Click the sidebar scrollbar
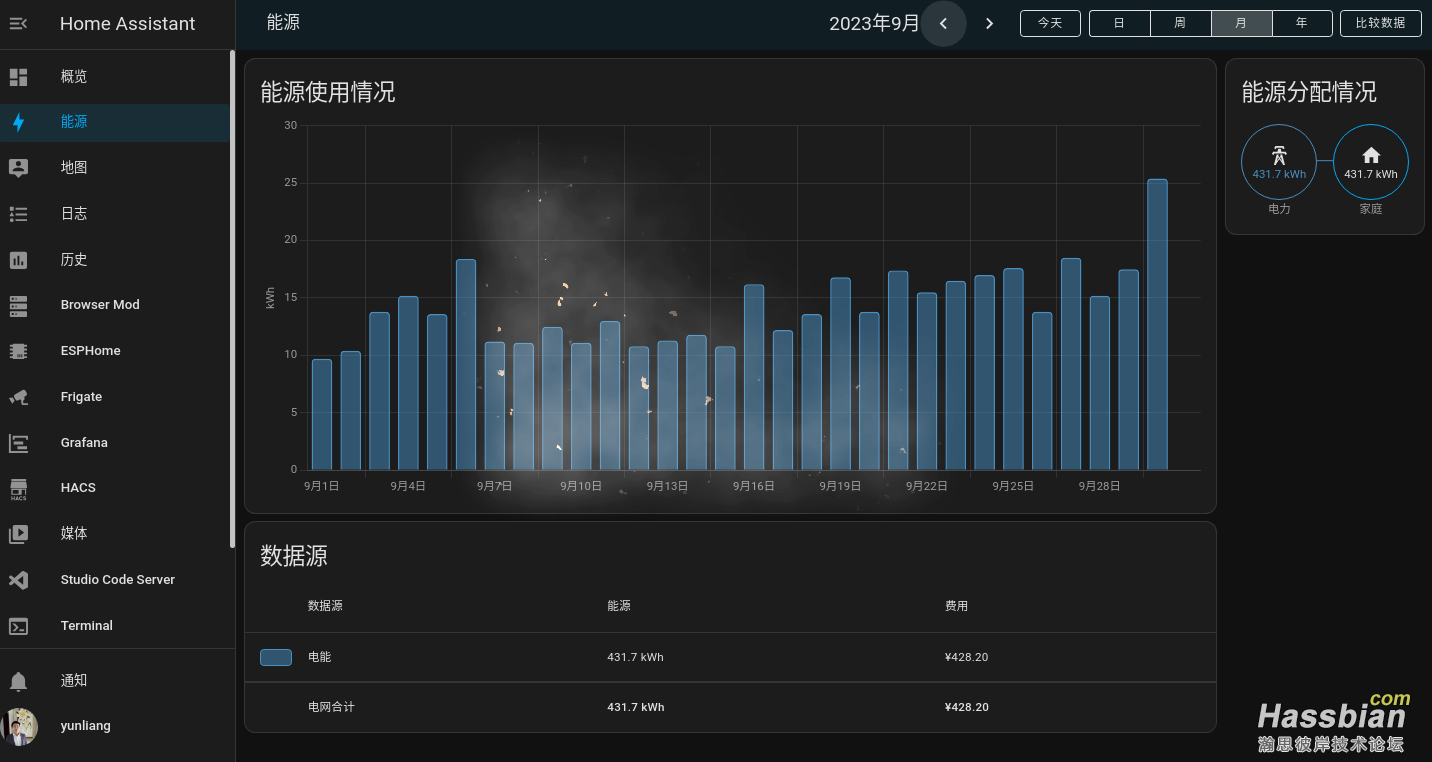The height and width of the screenshot is (762, 1432). click(x=232, y=299)
